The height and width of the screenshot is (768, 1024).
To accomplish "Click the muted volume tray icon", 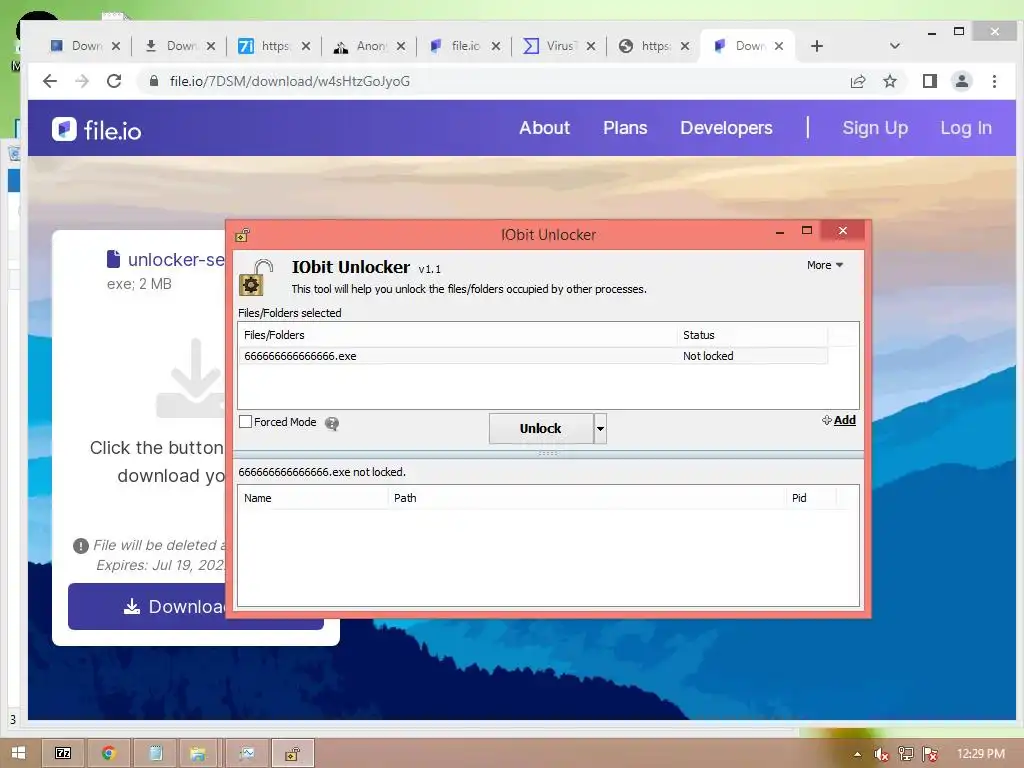I will click(881, 754).
